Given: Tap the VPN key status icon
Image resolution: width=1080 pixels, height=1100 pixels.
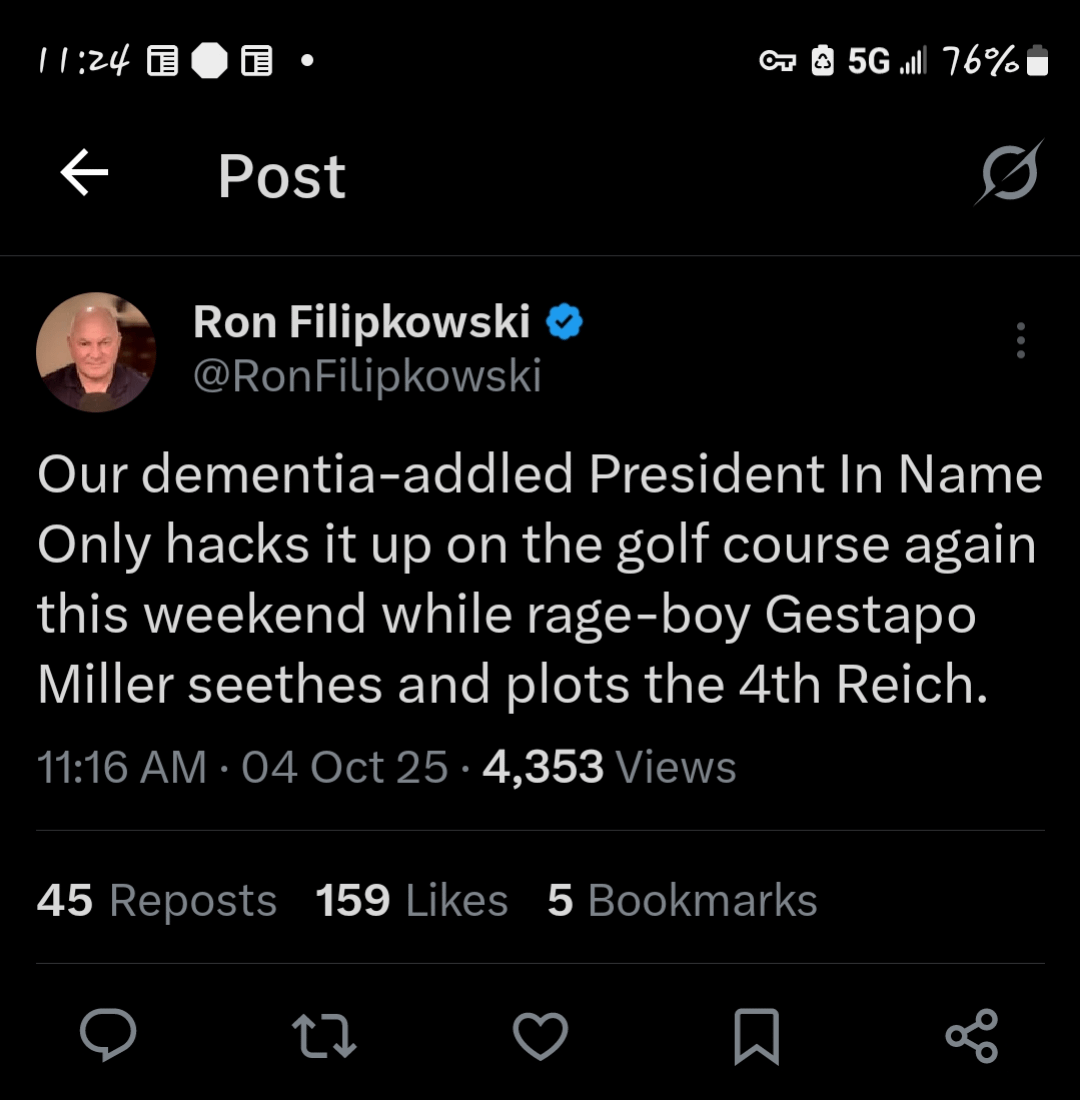Looking at the screenshot, I should [x=777, y=62].
